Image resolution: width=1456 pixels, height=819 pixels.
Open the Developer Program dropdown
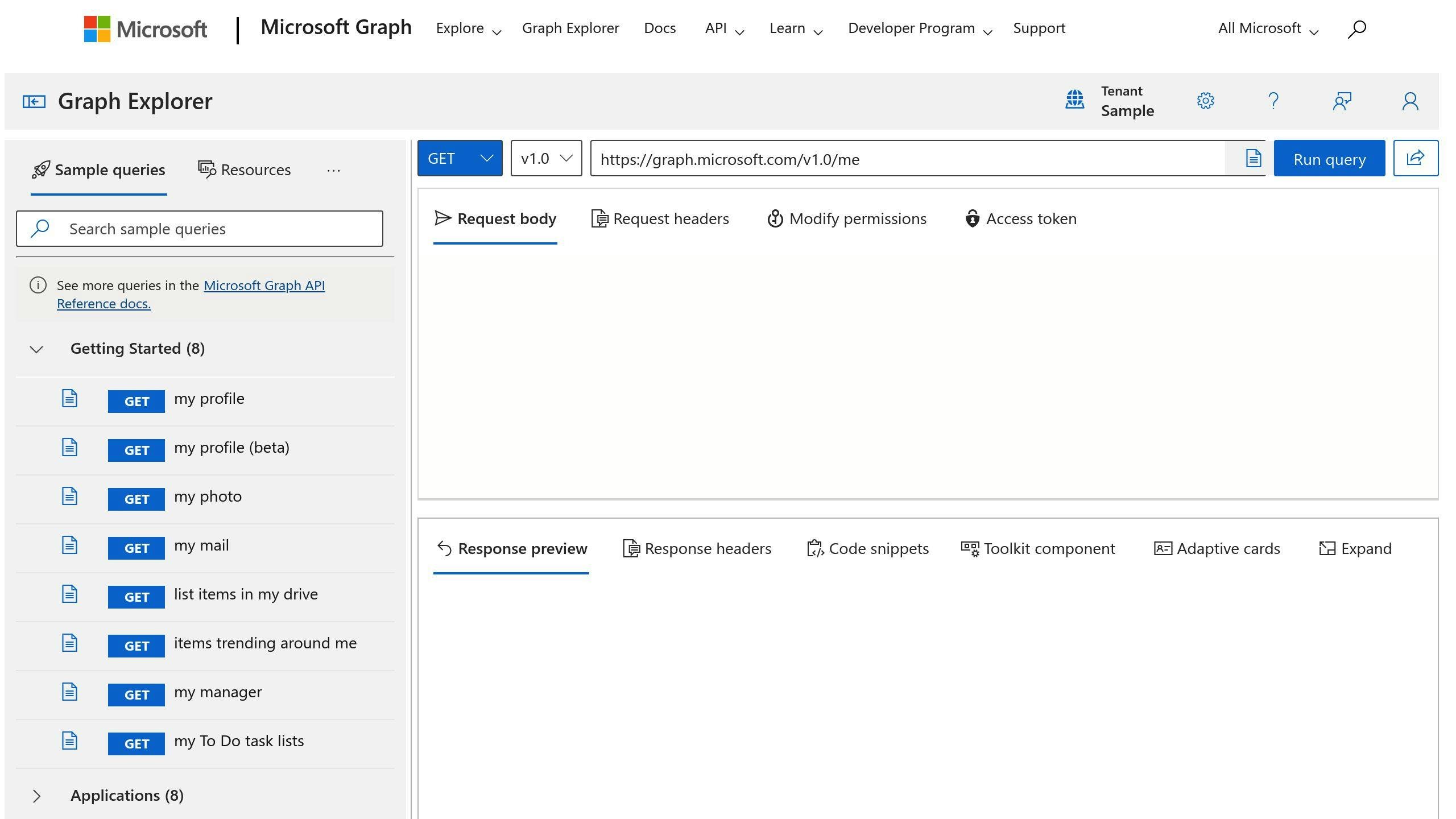tap(920, 28)
